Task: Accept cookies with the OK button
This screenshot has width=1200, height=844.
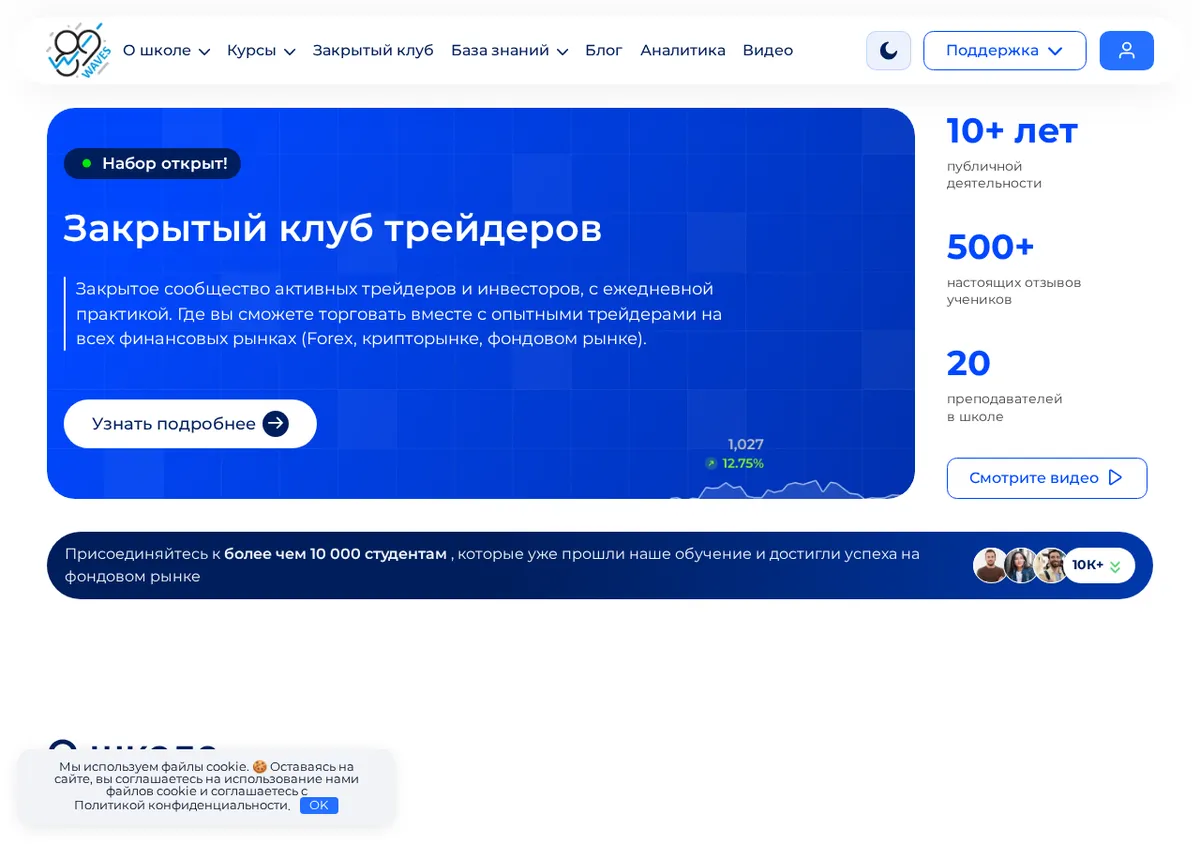Action: 319,805
